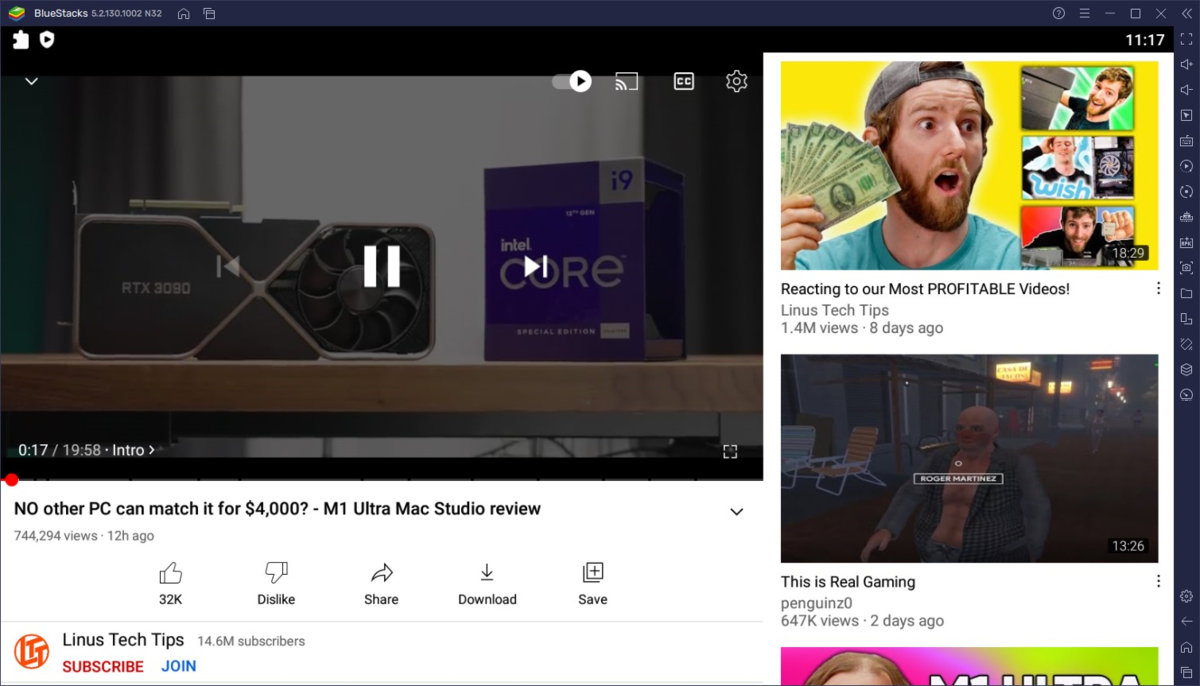Open the Intro chapter list

pyautogui.click(x=133, y=450)
